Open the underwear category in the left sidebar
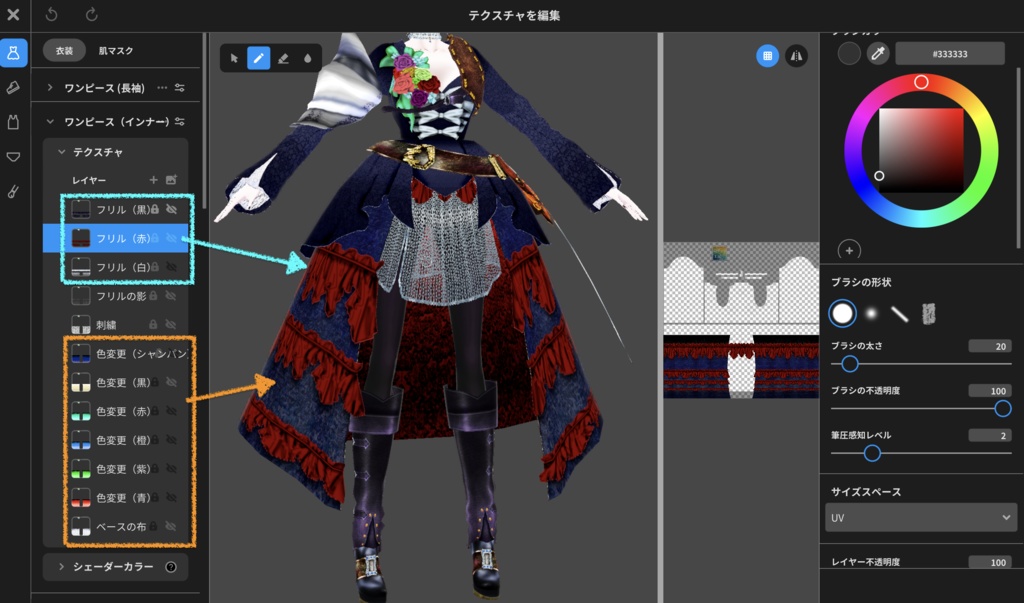Image resolution: width=1024 pixels, height=603 pixels. 13,157
